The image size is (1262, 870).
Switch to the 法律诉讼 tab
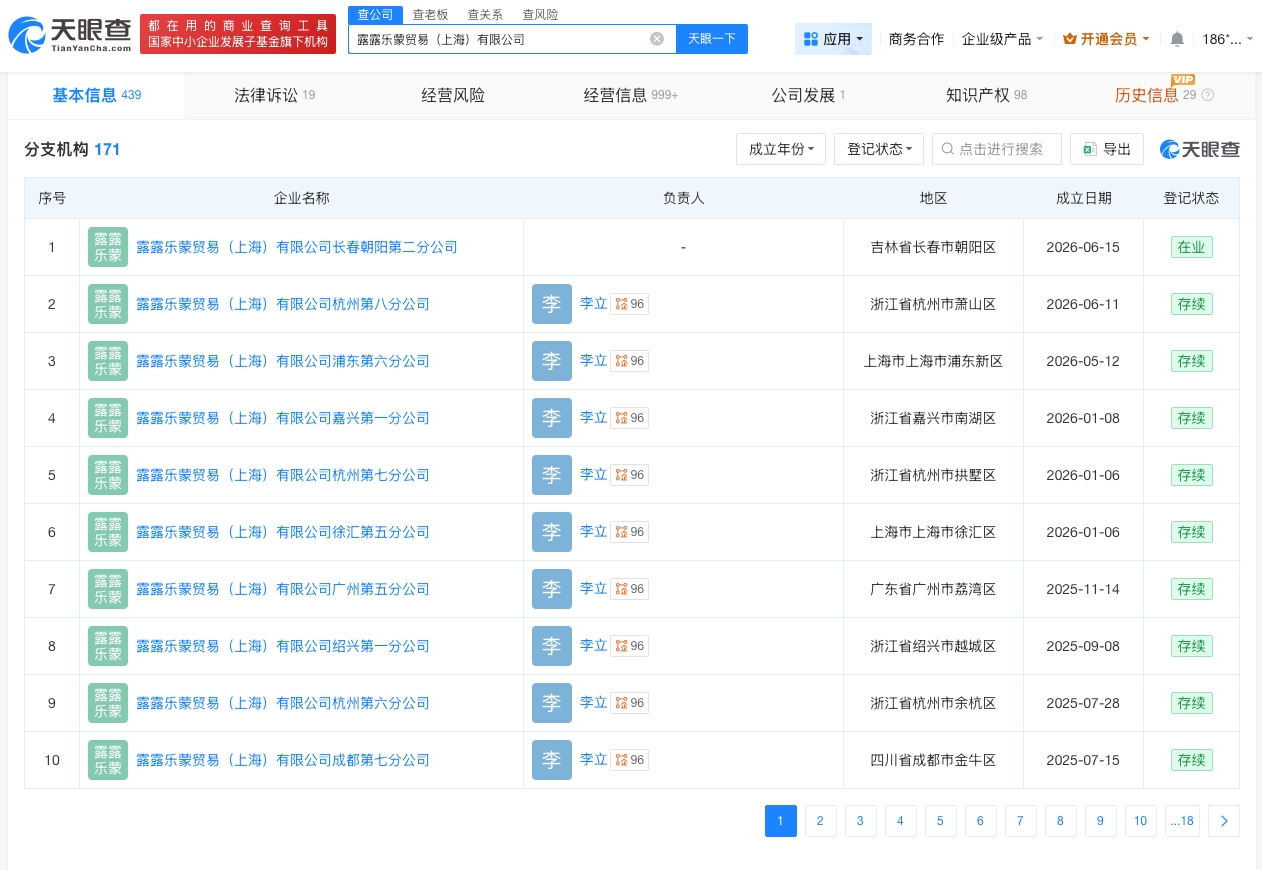[x=275, y=96]
